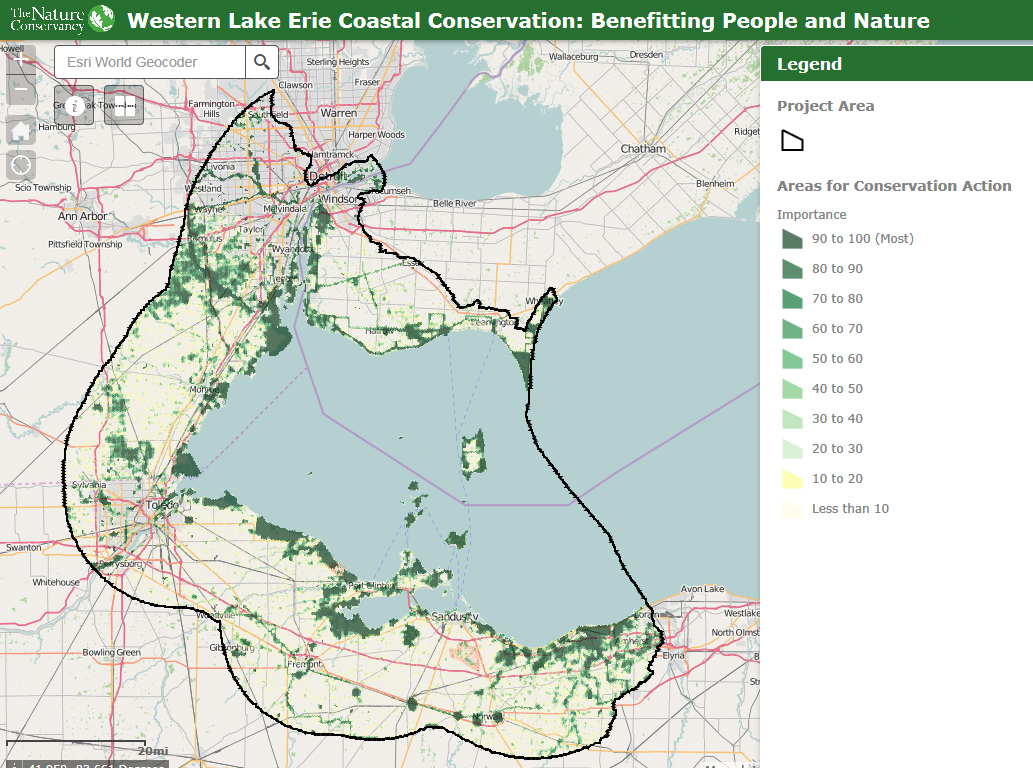1033x768 pixels.
Task: Click the Toledo city label
Action: pos(161,505)
